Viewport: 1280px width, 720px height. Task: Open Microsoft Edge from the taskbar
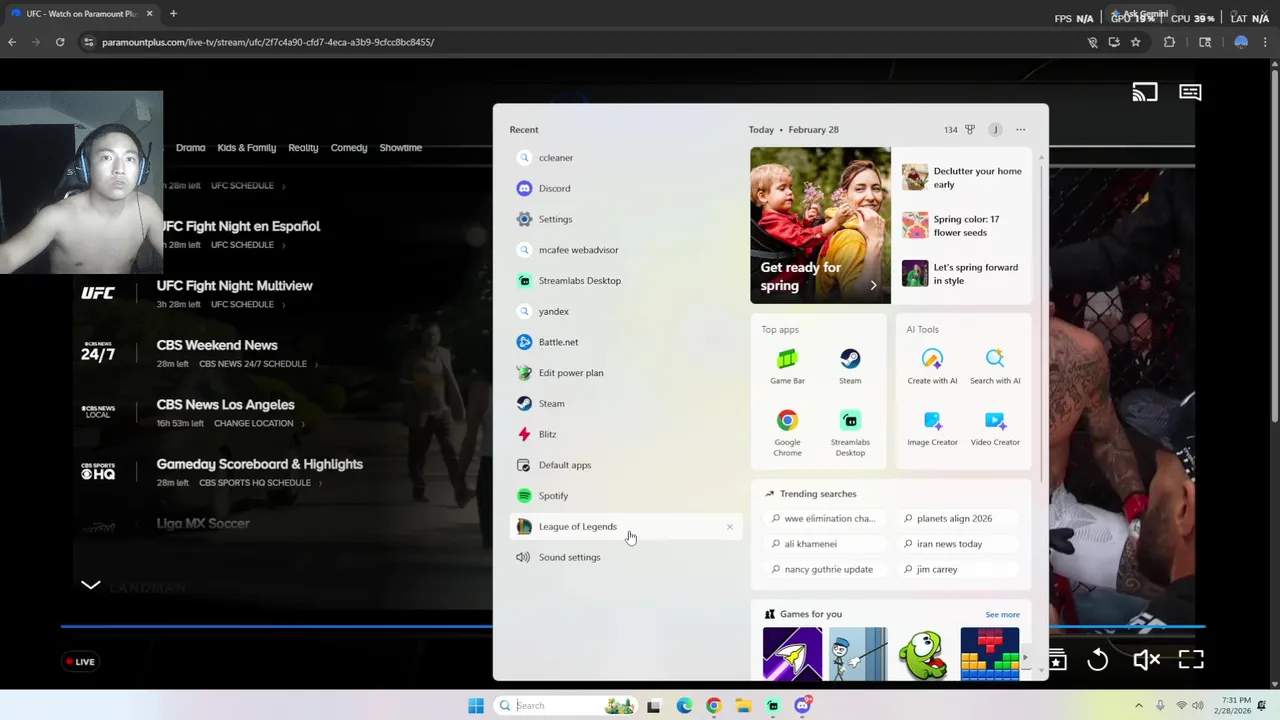(x=684, y=706)
